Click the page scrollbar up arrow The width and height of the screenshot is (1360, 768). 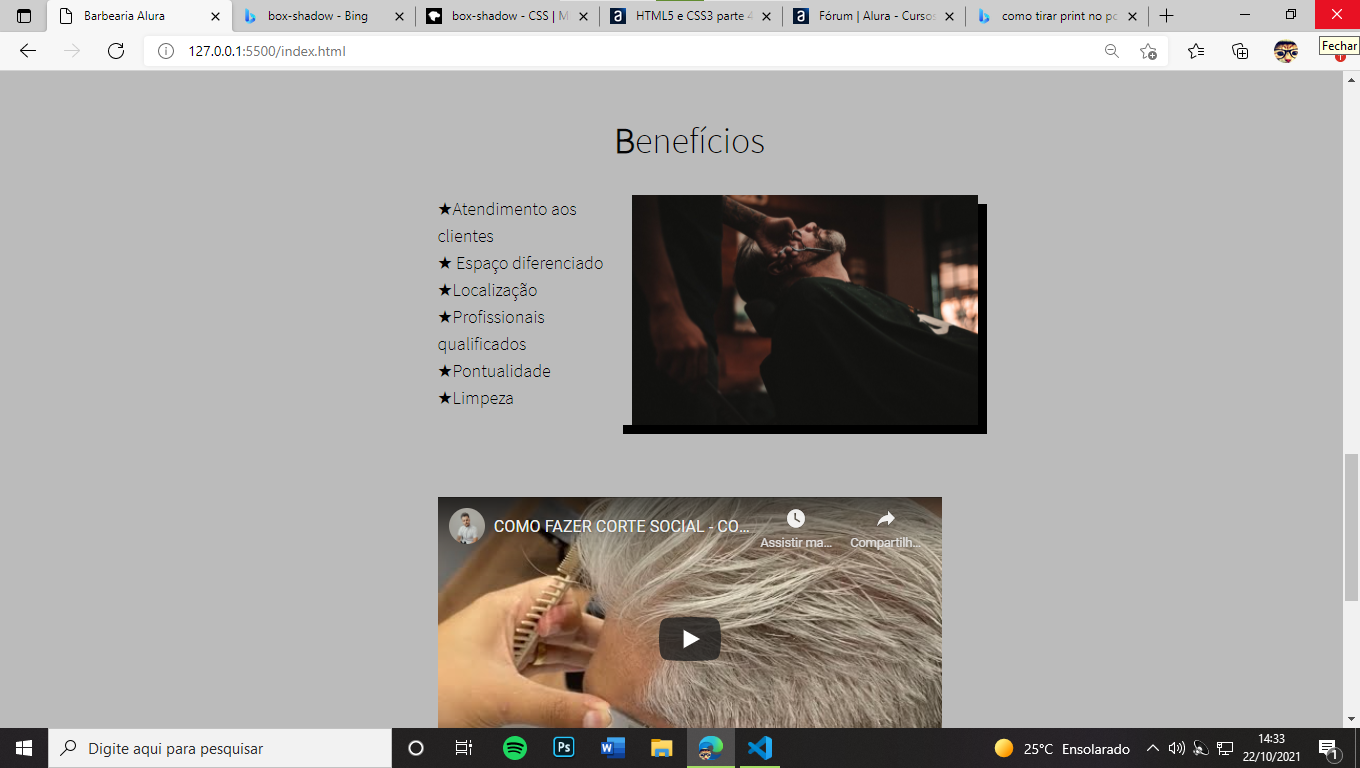(x=1351, y=79)
